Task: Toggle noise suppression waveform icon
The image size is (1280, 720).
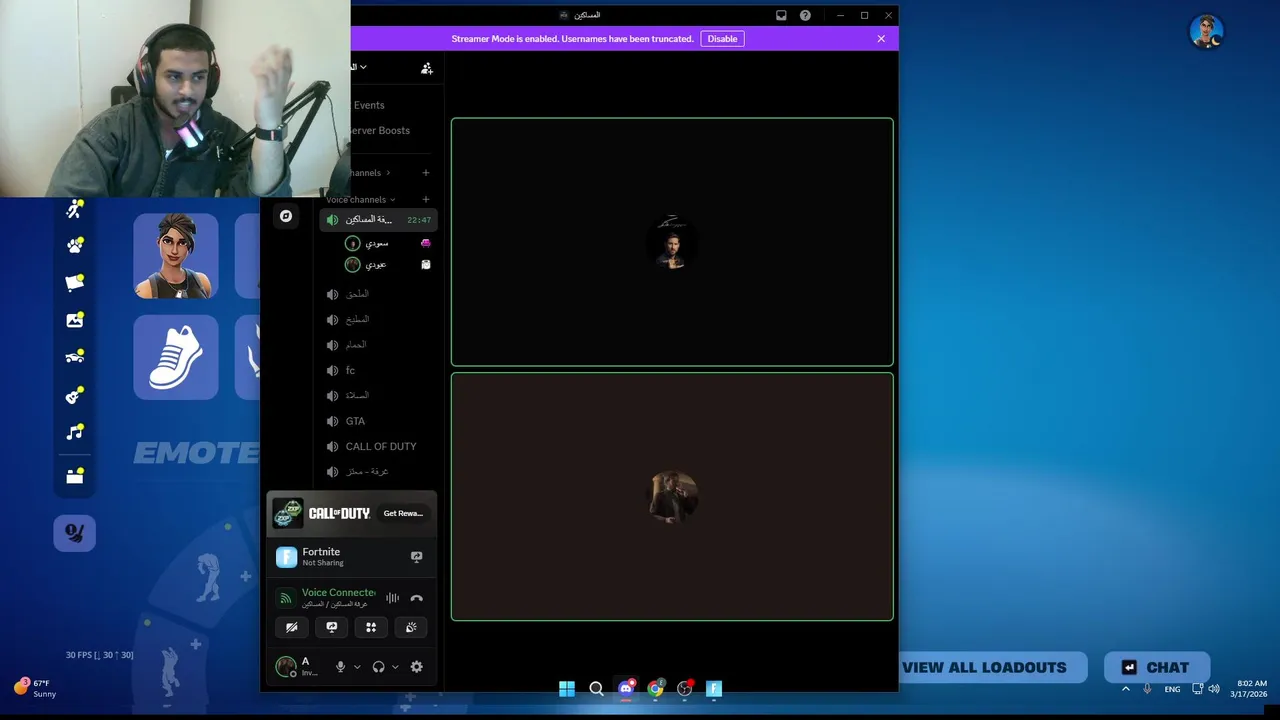Action: pyautogui.click(x=392, y=598)
